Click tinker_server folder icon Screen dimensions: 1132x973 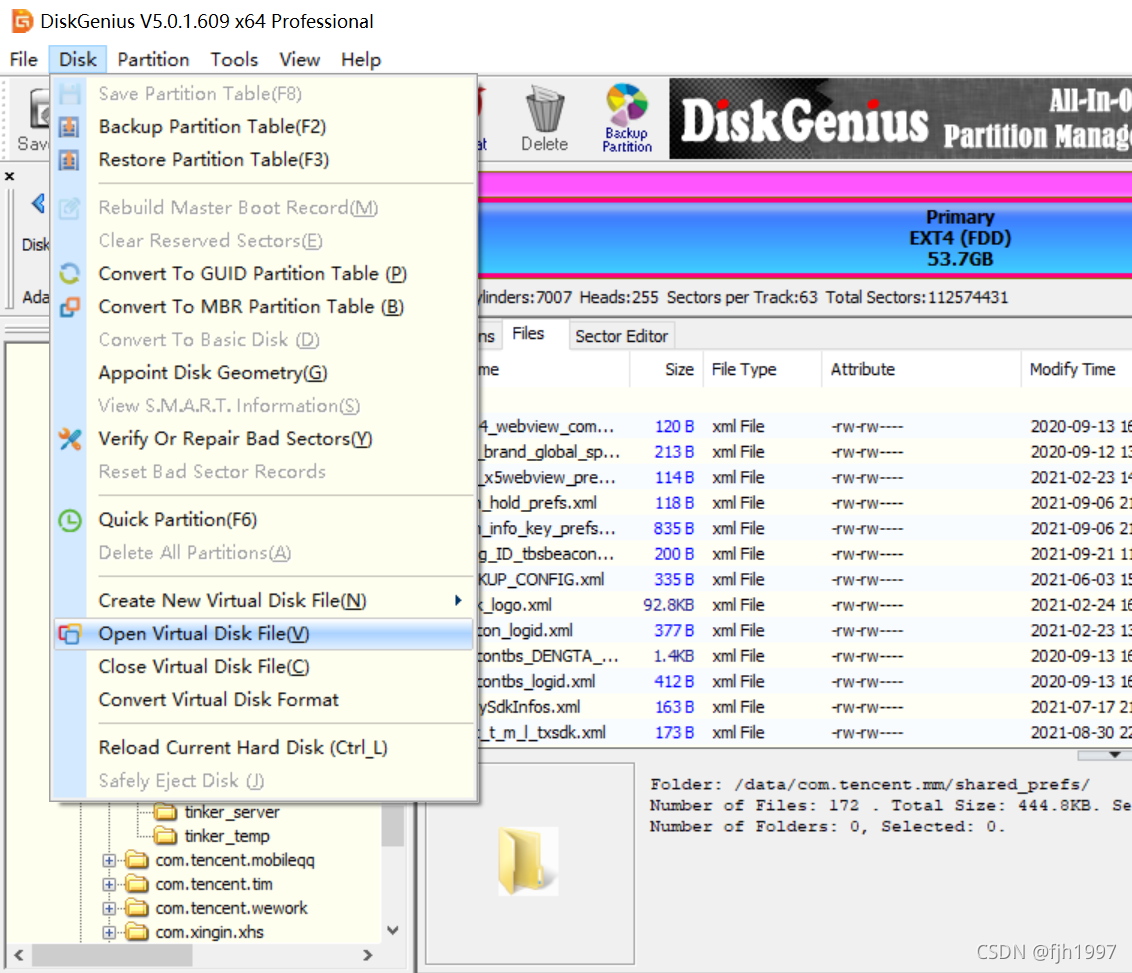[166, 812]
